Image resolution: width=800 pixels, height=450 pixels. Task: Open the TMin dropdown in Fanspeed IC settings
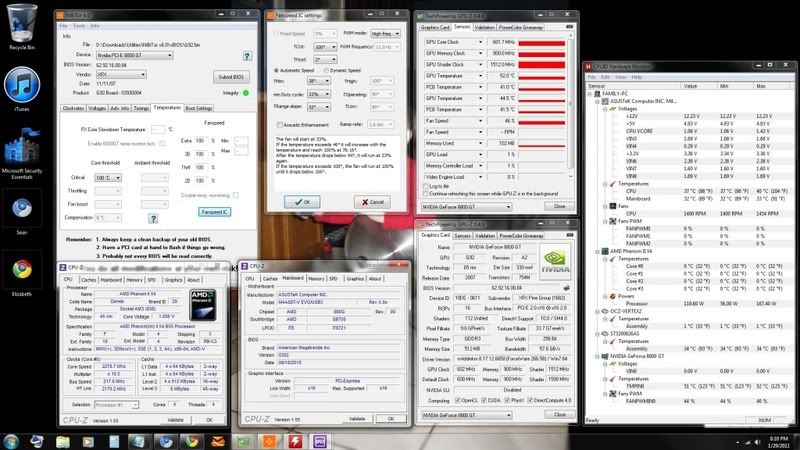pos(318,81)
